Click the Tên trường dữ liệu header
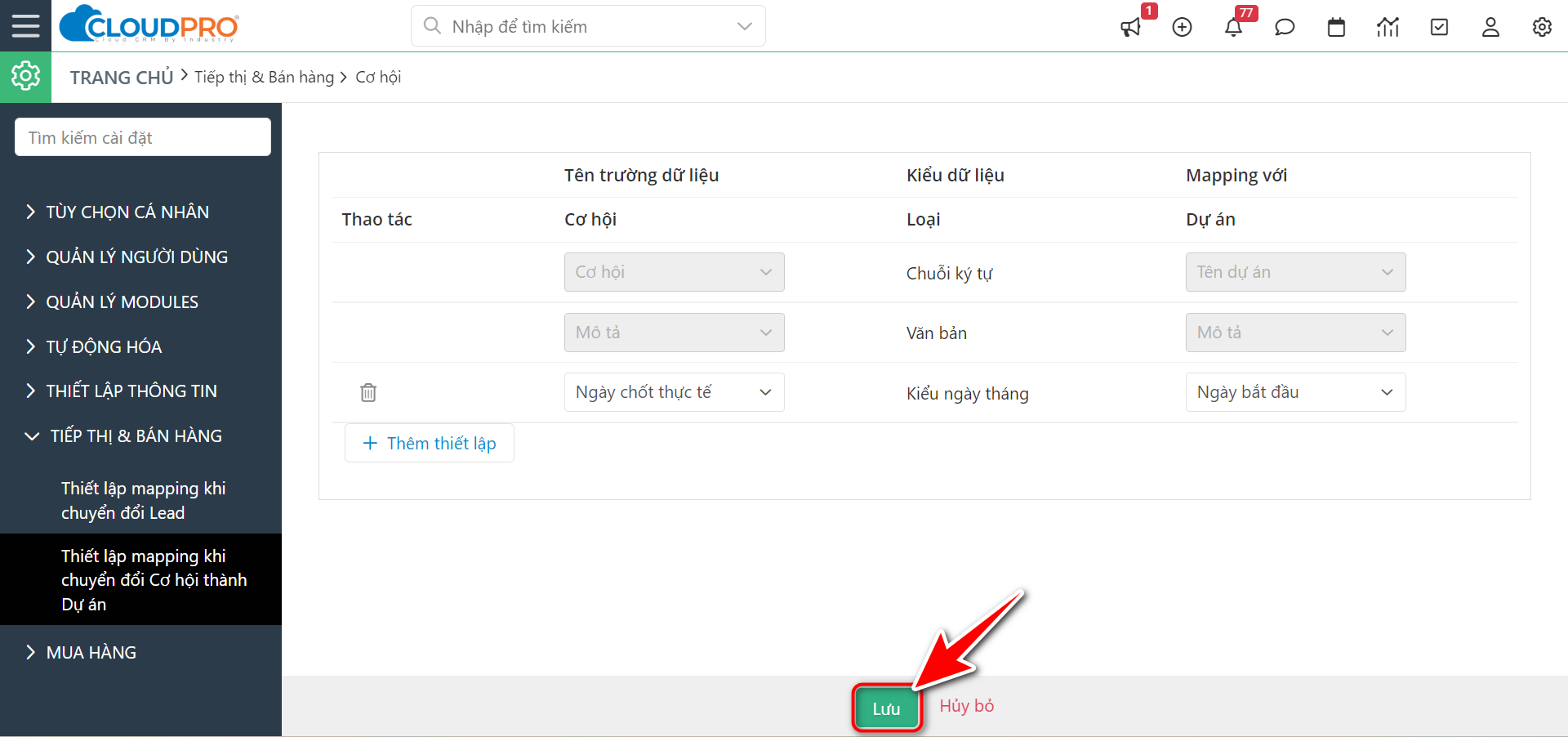This screenshot has width=1568, height=737. tap(641, 175)
